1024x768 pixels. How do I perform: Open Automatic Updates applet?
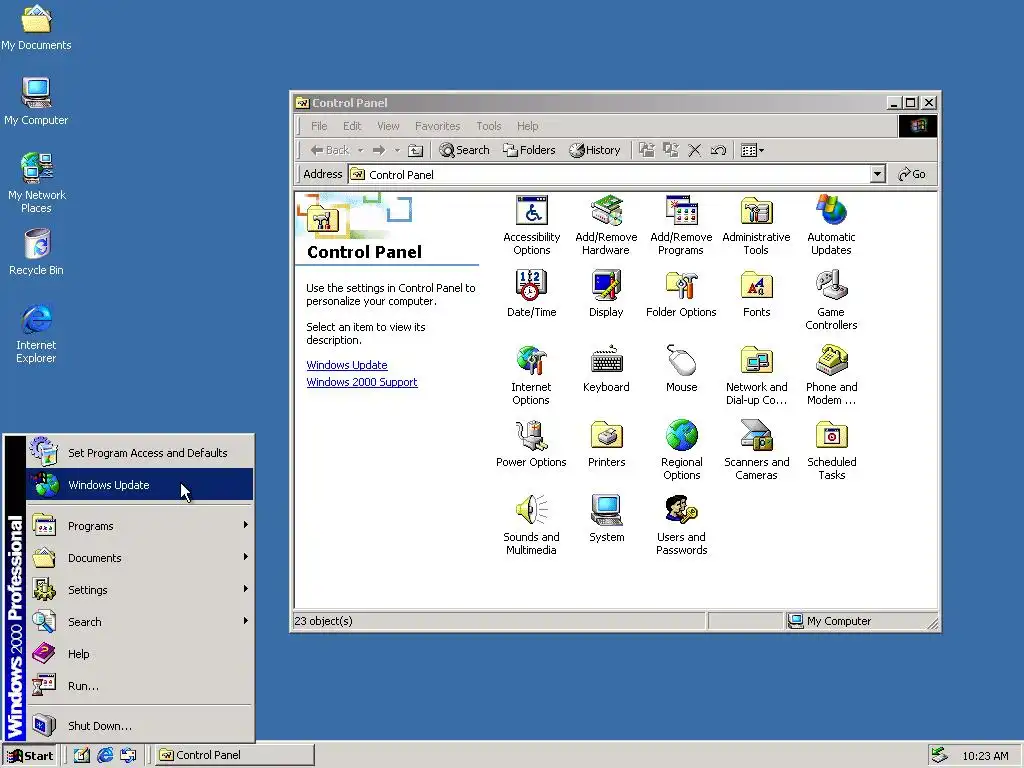tap(831, 225)
